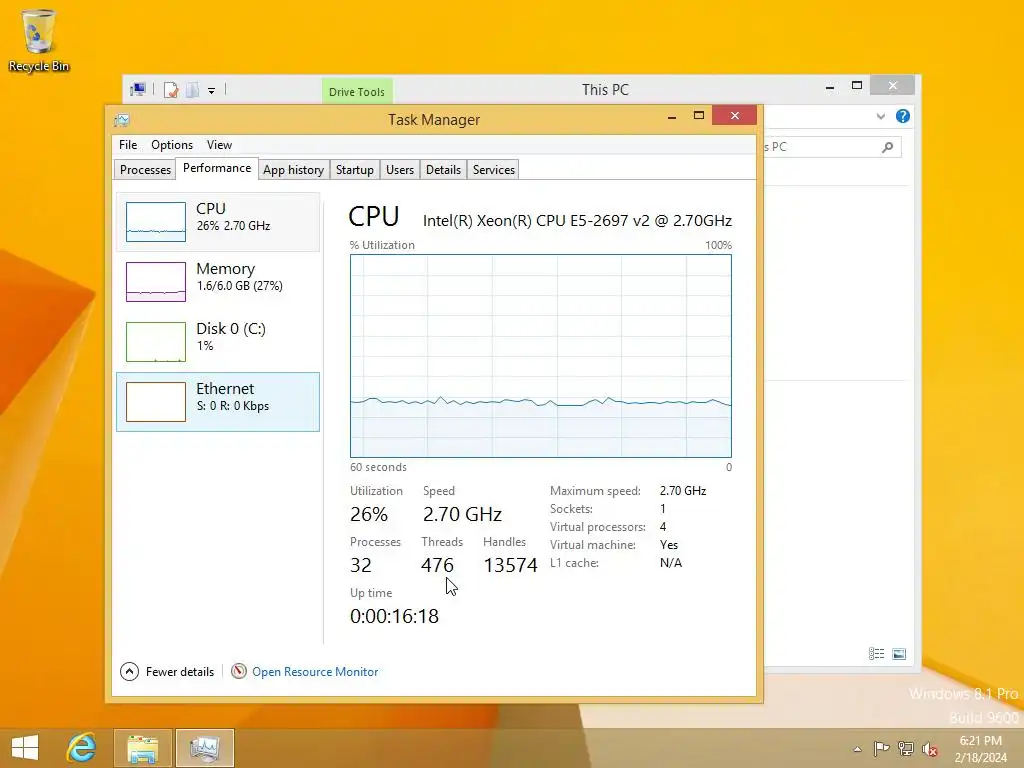Click the network tray icon
This screenshot has height=768, width=1024.
(x=905, y=749)
